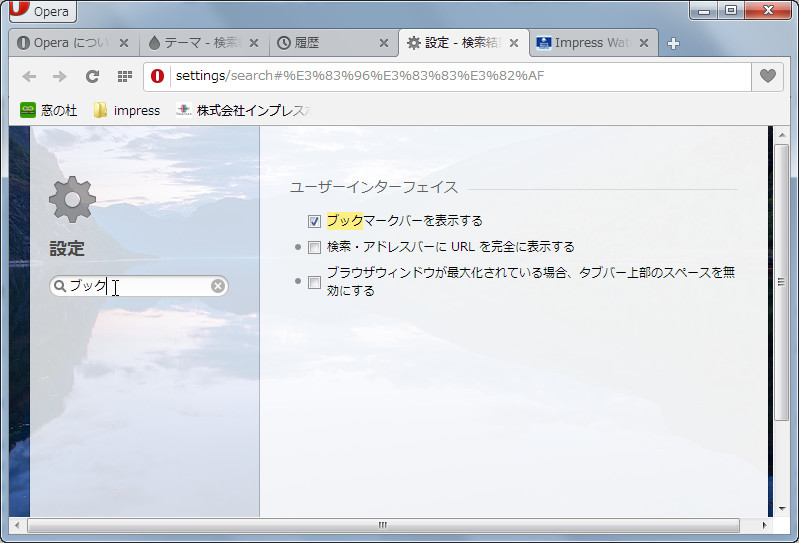Click the scroll up arrow
This screenshot has height=543, width=799.
(x=782, y=135)
